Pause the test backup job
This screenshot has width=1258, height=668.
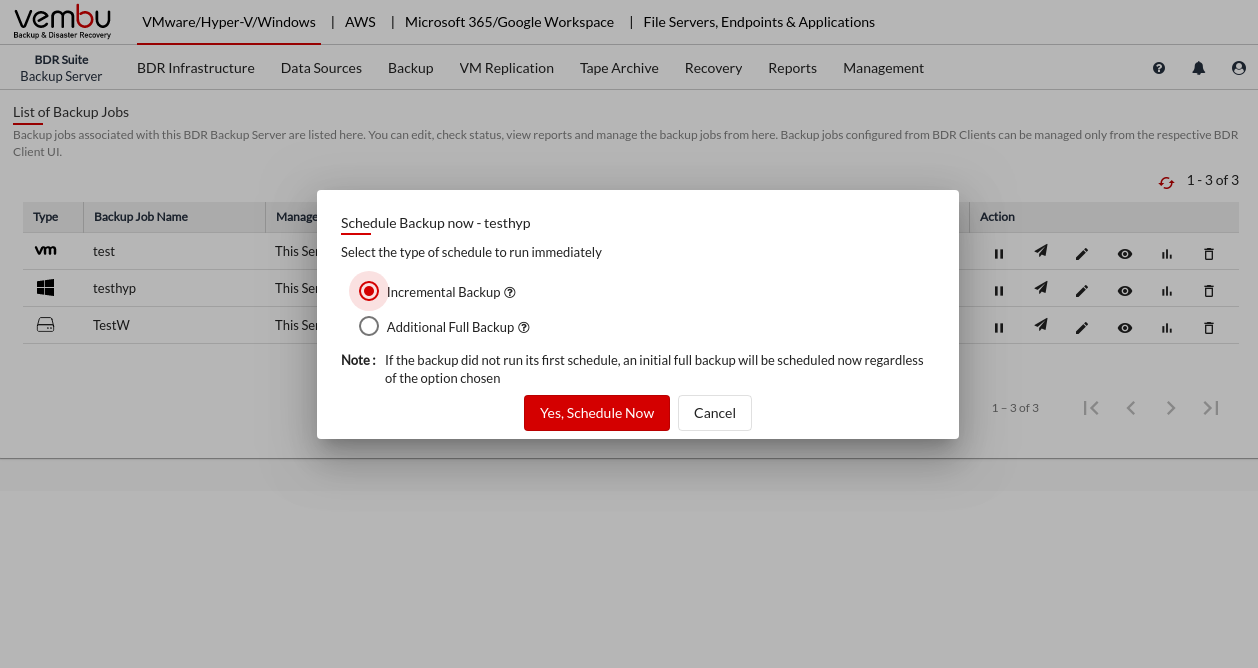click(x=998, y=254)
